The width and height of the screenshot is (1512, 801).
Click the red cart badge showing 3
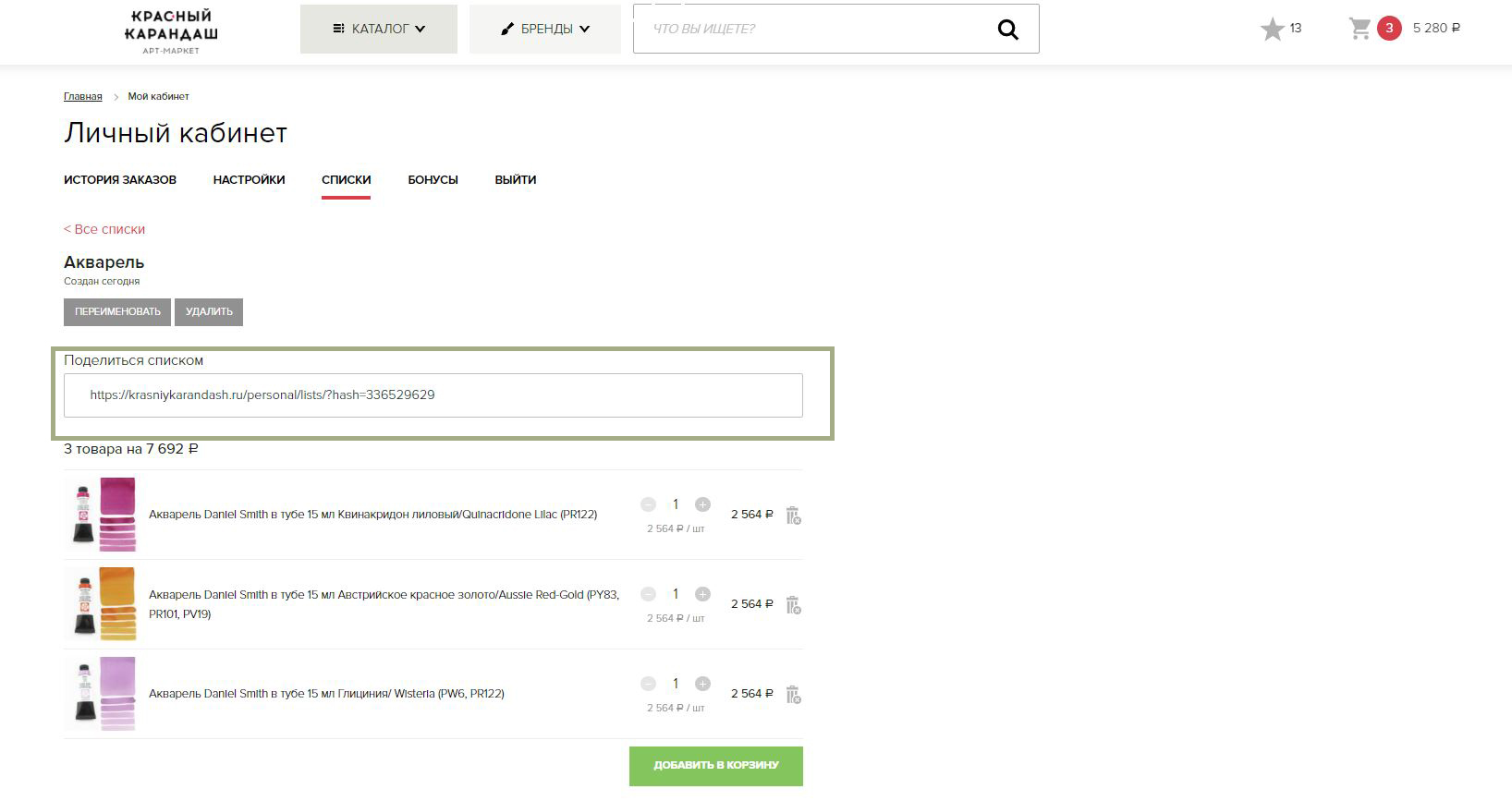pos(1389,29)
